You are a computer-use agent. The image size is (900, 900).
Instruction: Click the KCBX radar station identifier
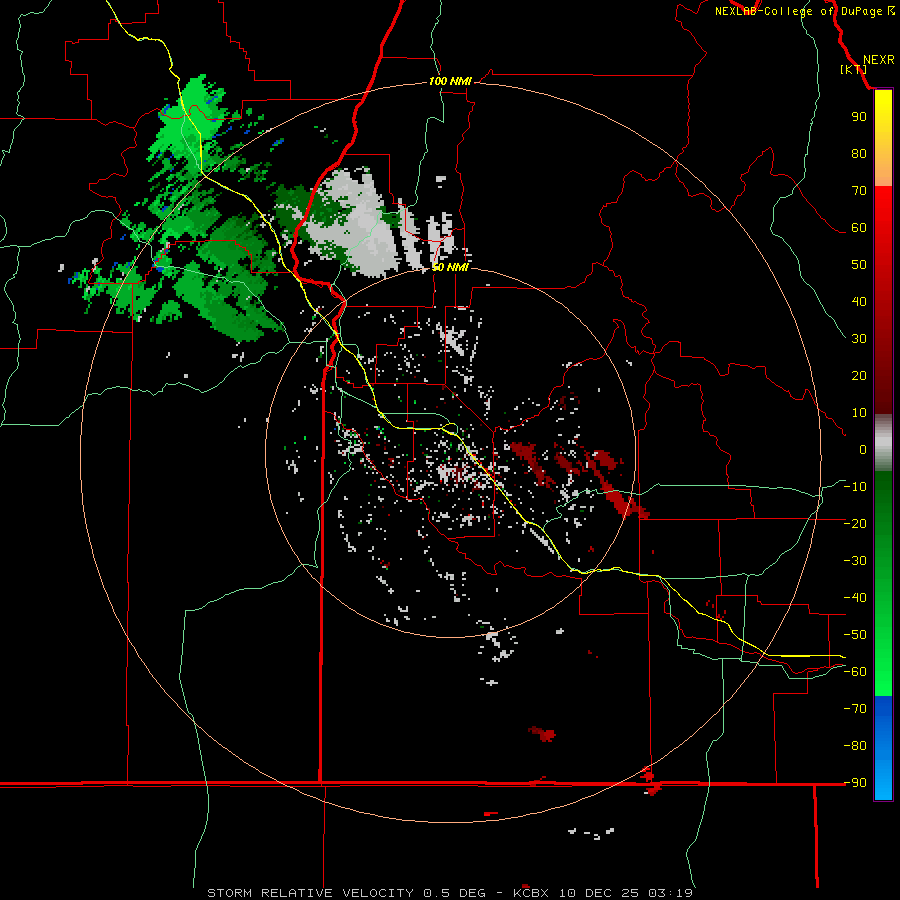(x=531, y=893)
